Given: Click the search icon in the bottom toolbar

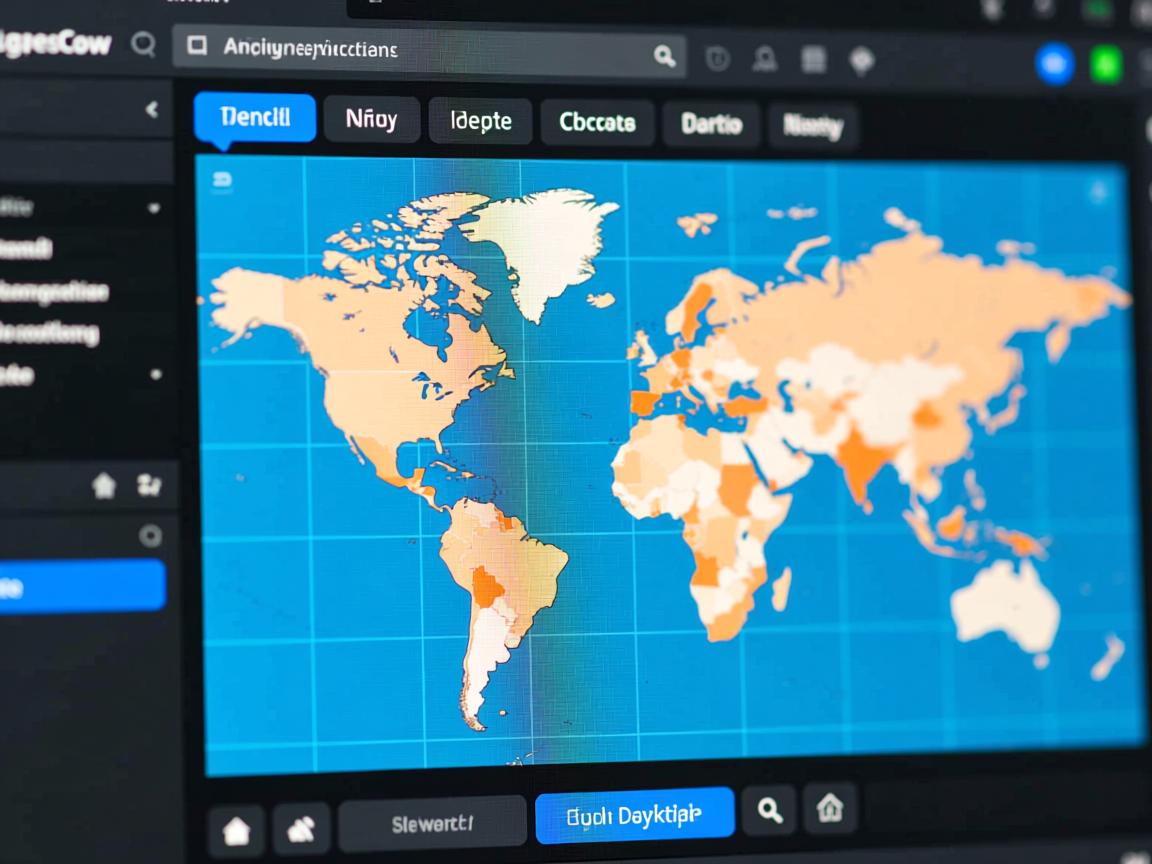Looking at the screenshot, I should pos(770,810).
